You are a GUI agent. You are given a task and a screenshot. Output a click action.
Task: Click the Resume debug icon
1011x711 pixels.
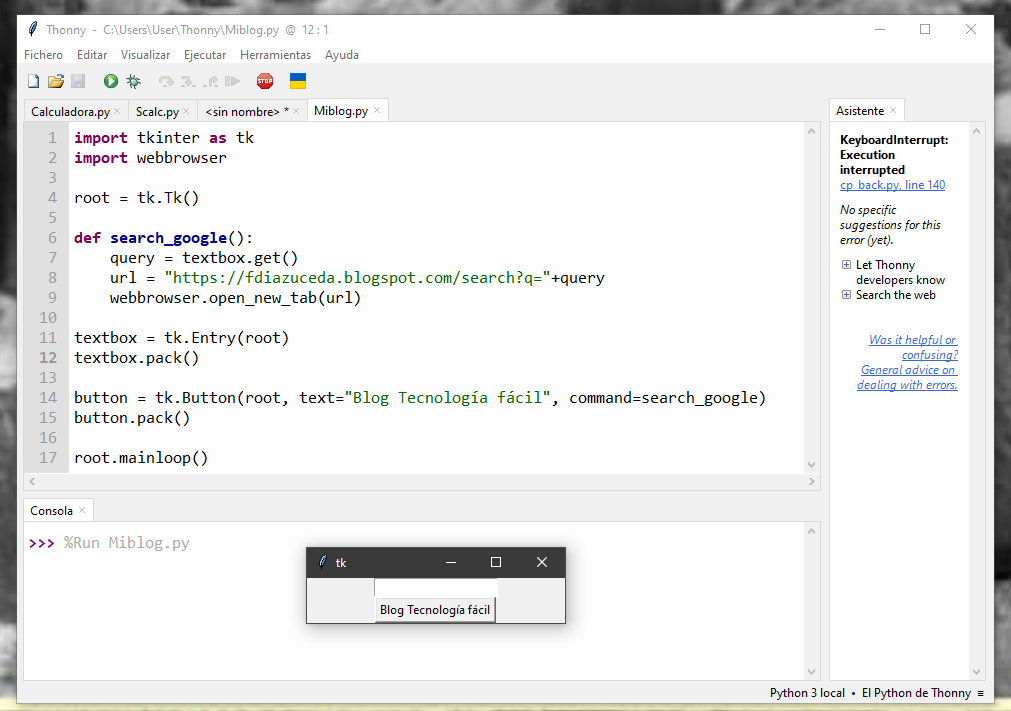pyautogui.click(x=232, y=81)
